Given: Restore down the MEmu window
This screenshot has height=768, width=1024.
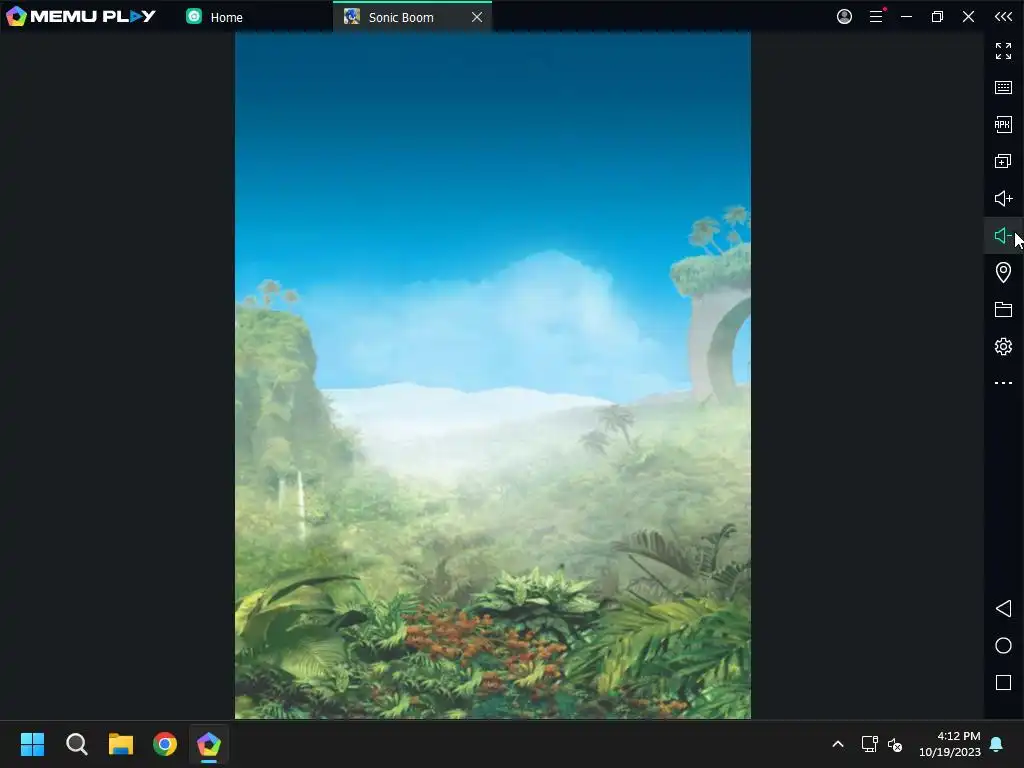Looking at the screenshot, I should click(937, 16).
